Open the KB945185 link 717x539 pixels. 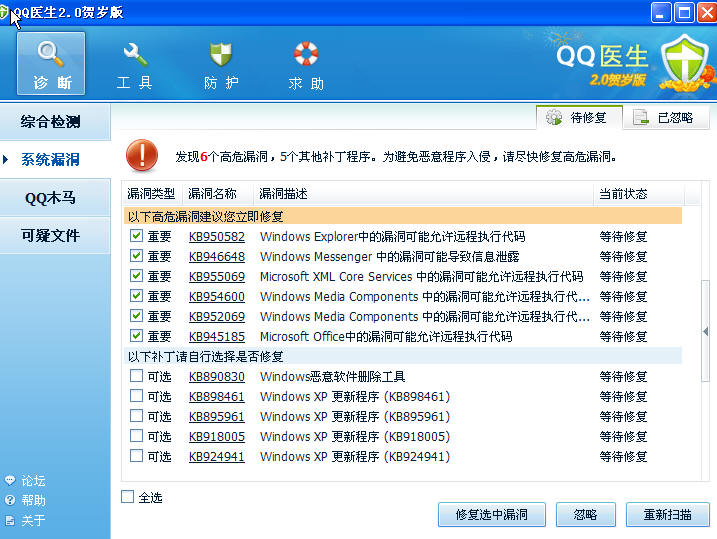pyautogui.click(x=217, y=337)
